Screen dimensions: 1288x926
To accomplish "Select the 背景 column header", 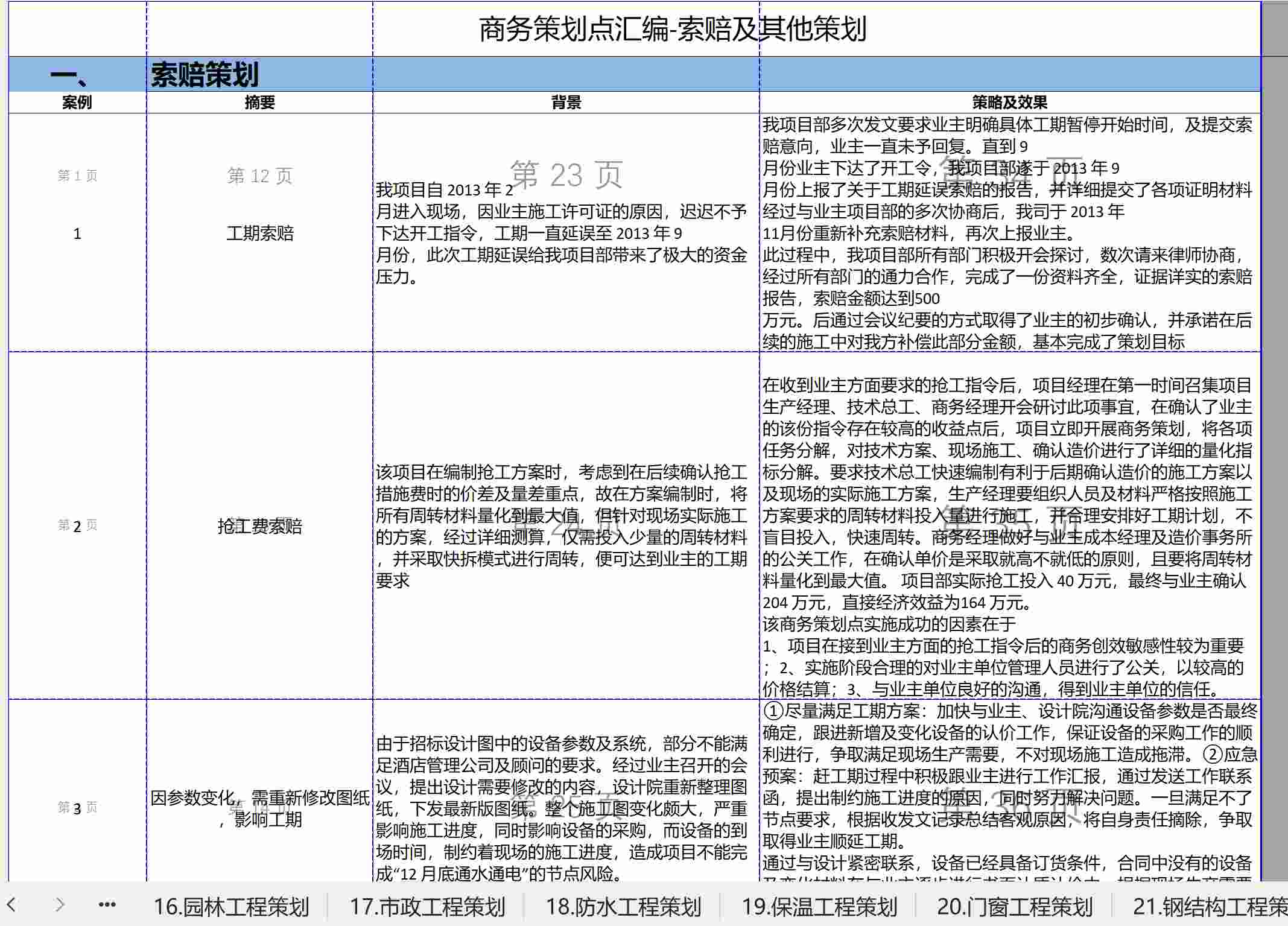I will tap(566, 102).
